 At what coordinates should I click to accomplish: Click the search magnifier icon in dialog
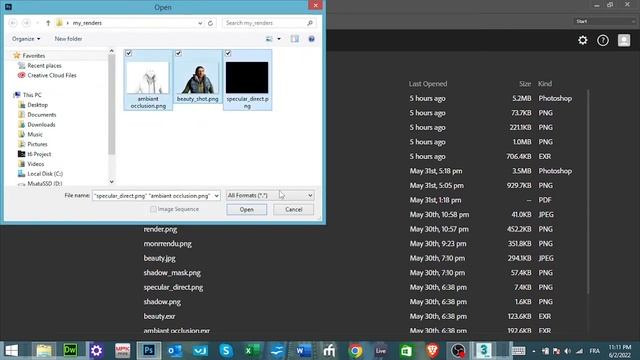tap(310, 23)
